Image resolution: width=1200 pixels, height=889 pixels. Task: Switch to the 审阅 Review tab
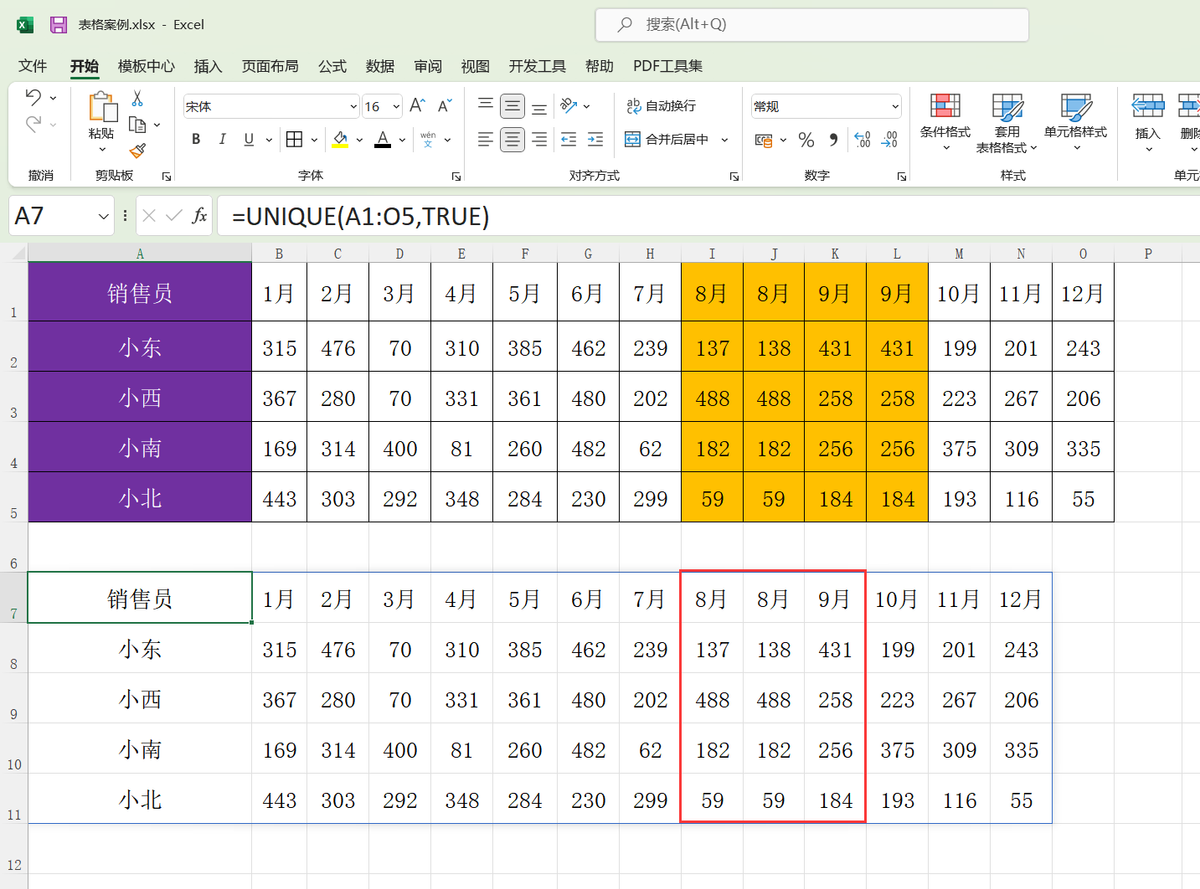click(428, 66)
